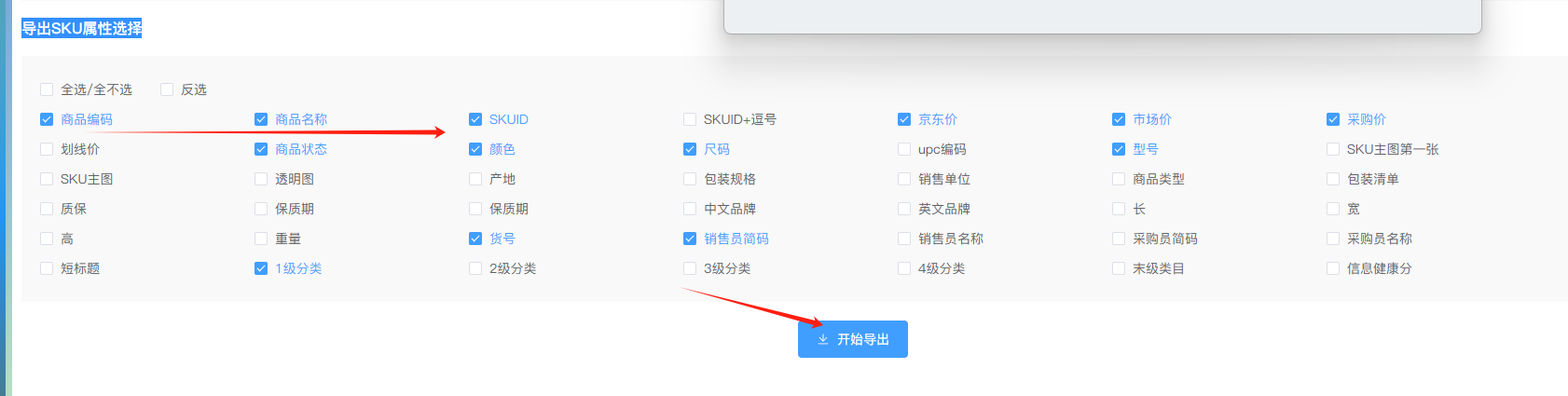Check the upc编码 checkbox

click(x=904, y=149)
